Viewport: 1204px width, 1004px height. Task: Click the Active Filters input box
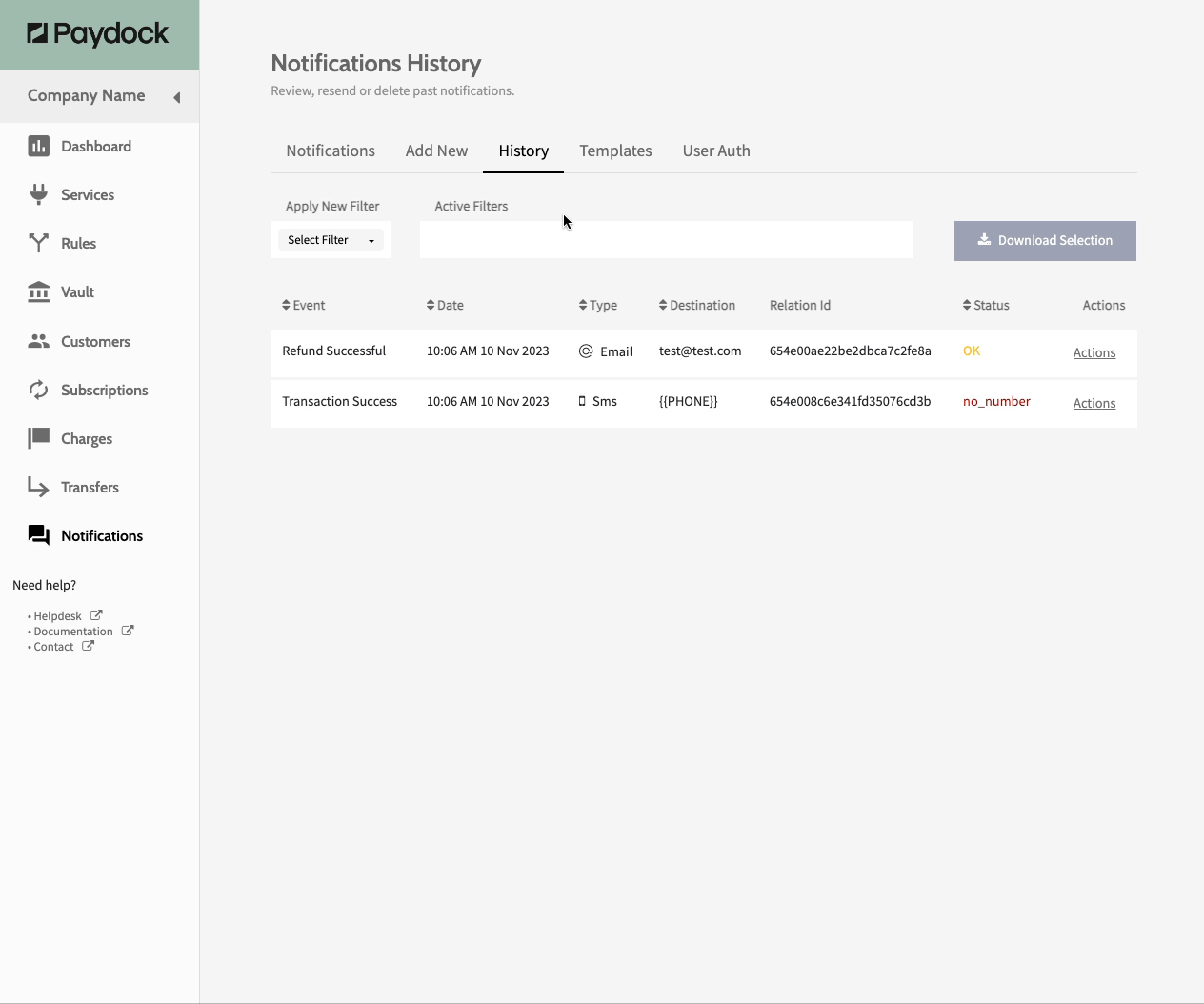(x=666, y=240)
